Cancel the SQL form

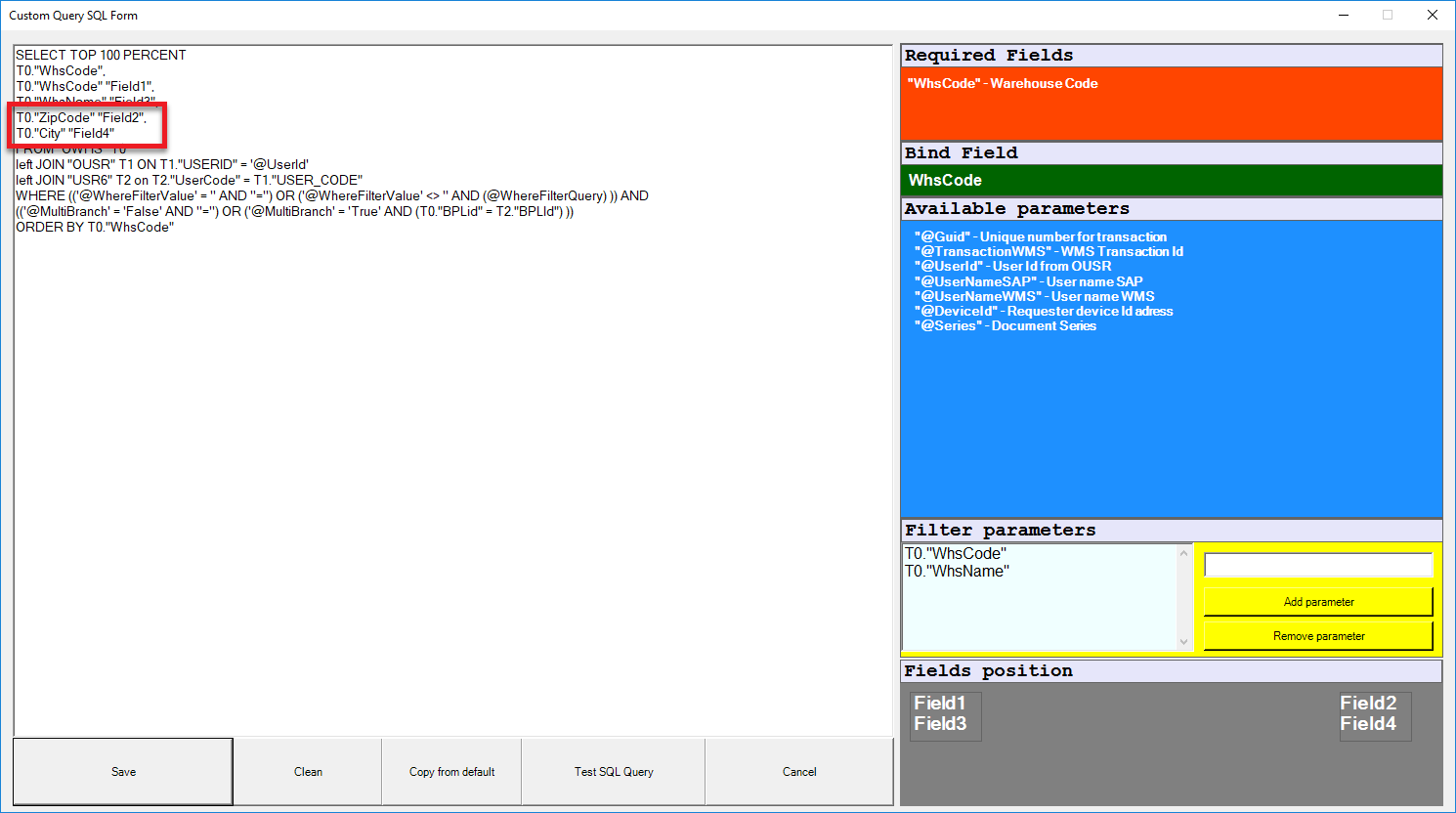click(798, 772)
